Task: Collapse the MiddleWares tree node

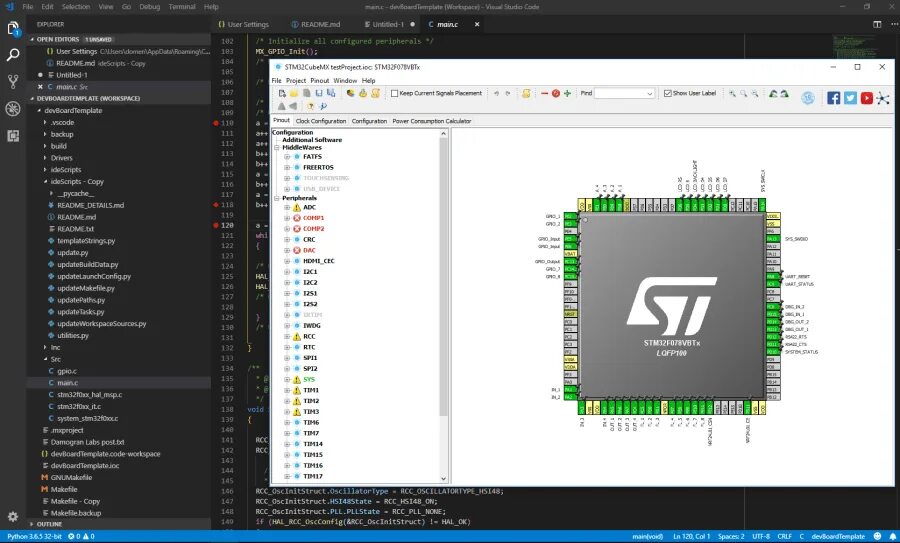Action: (x=277, y=148)
